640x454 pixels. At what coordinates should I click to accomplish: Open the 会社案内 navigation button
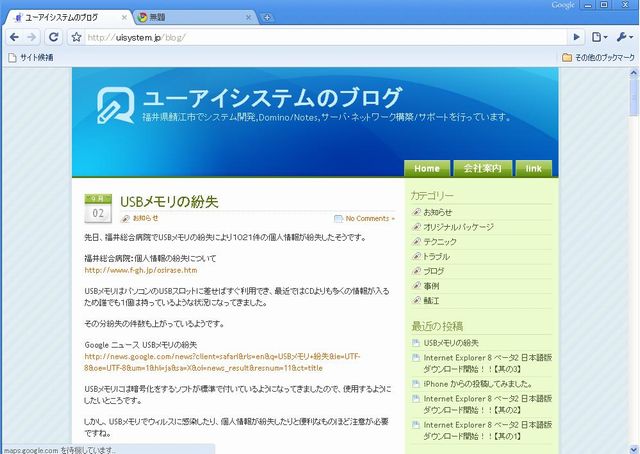(x=482, y=168)
